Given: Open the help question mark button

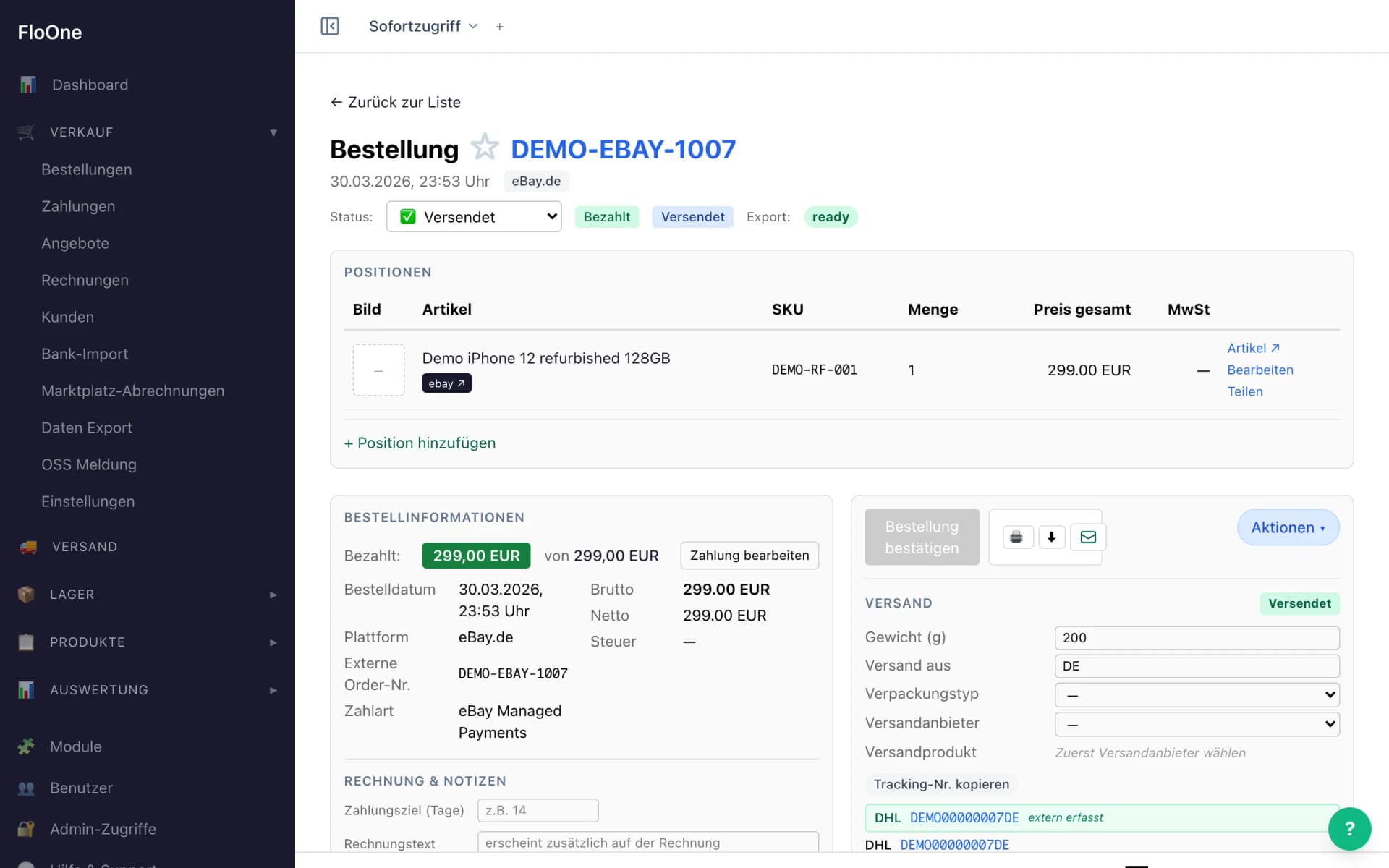Looking at the screenshot, I should (1349, 829).
